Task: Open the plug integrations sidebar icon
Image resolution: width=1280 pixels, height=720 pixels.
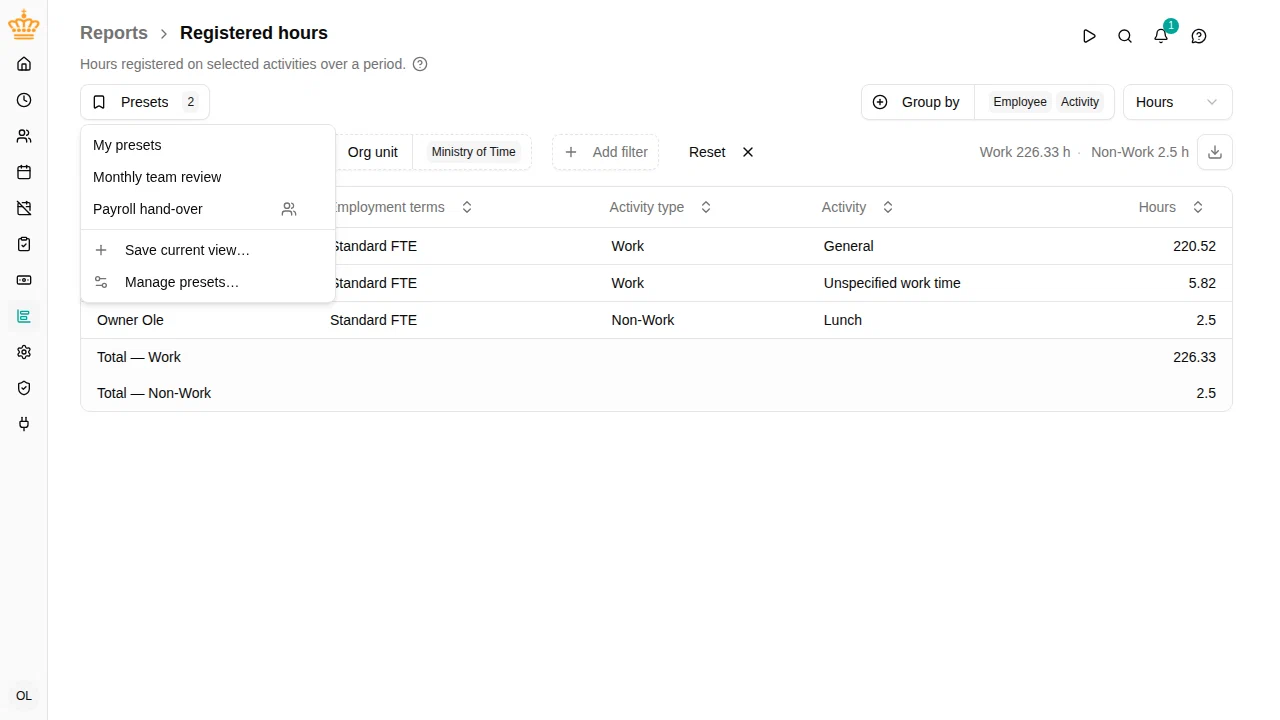Action: tap(24, 424)
